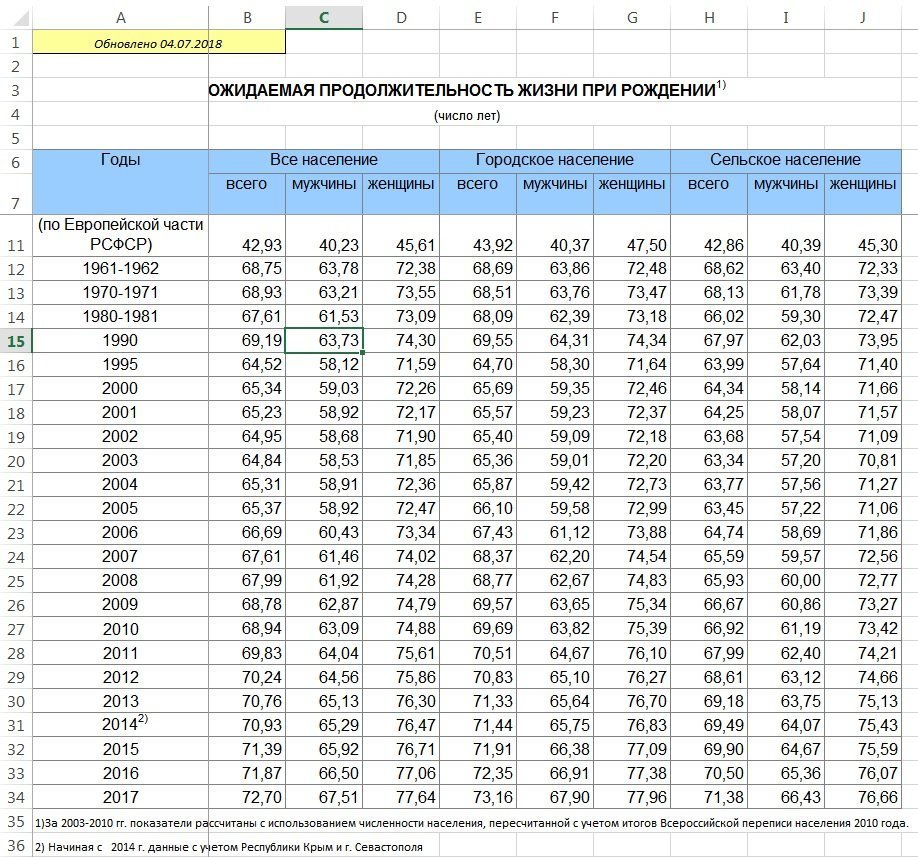
Task: Click cell with 'Обновлено 04.07.2018'
Action: point(159,43)
